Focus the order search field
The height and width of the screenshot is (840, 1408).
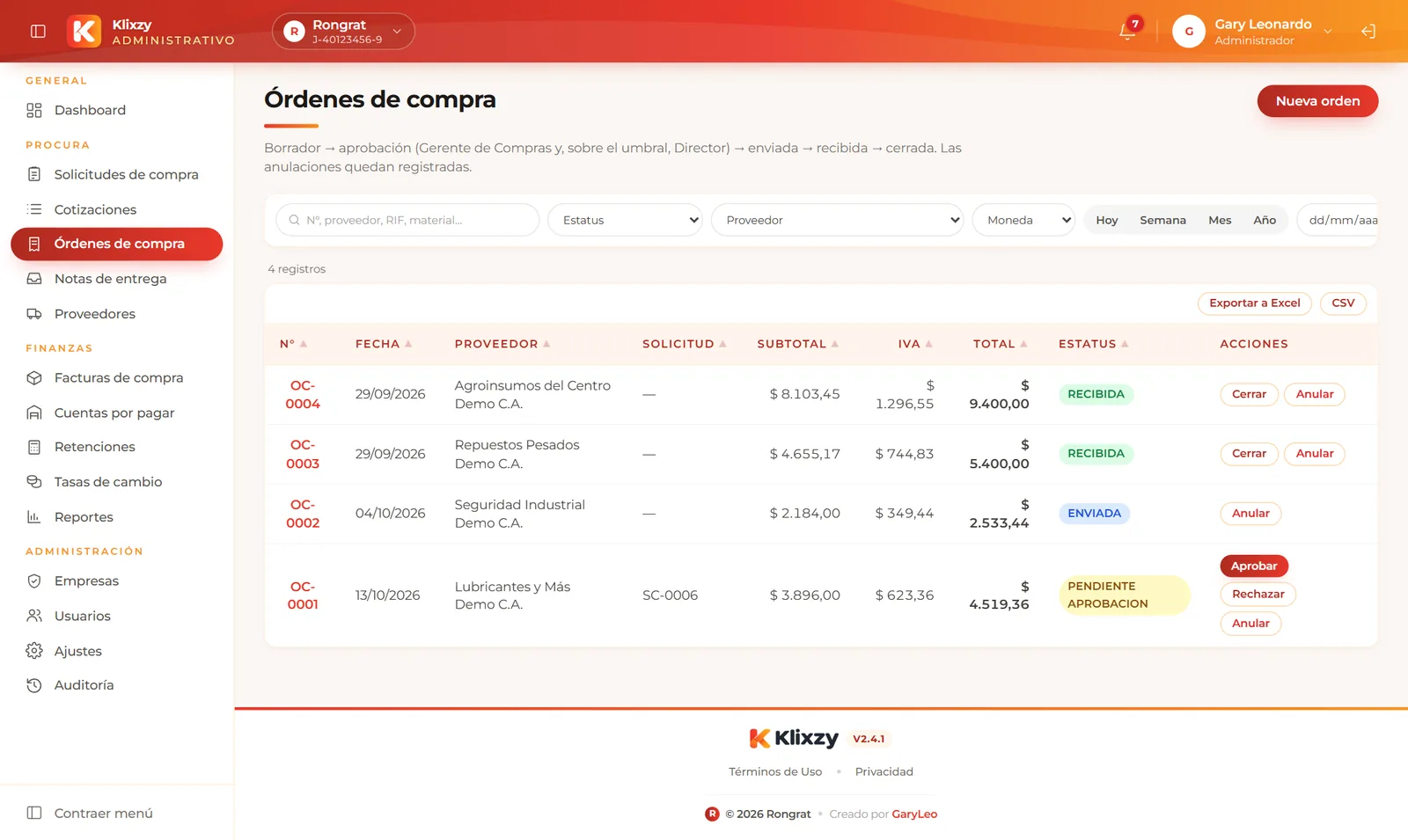[x=407, y=220]
